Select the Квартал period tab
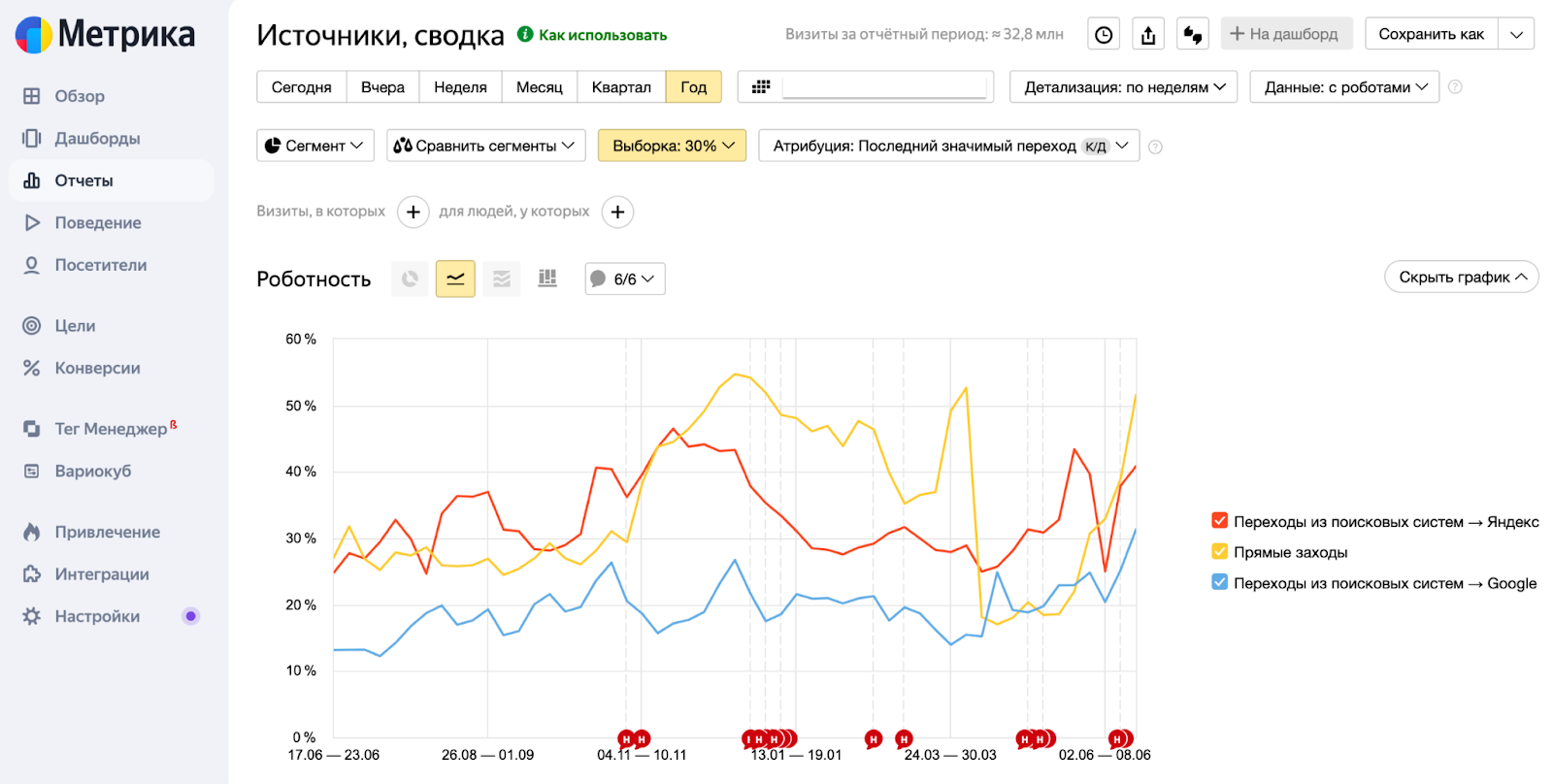1553x784 pixels. point(621,87)
